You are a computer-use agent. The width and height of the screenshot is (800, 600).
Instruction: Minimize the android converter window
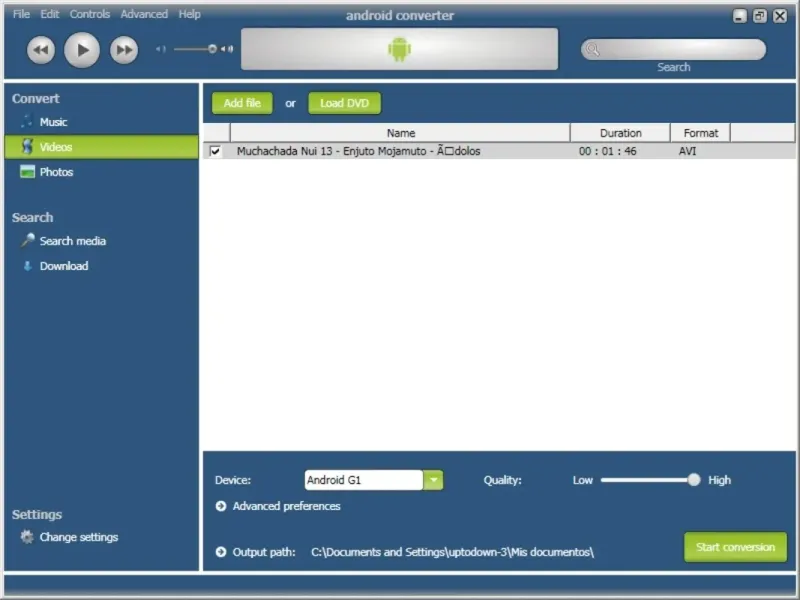tap(740, 16)
